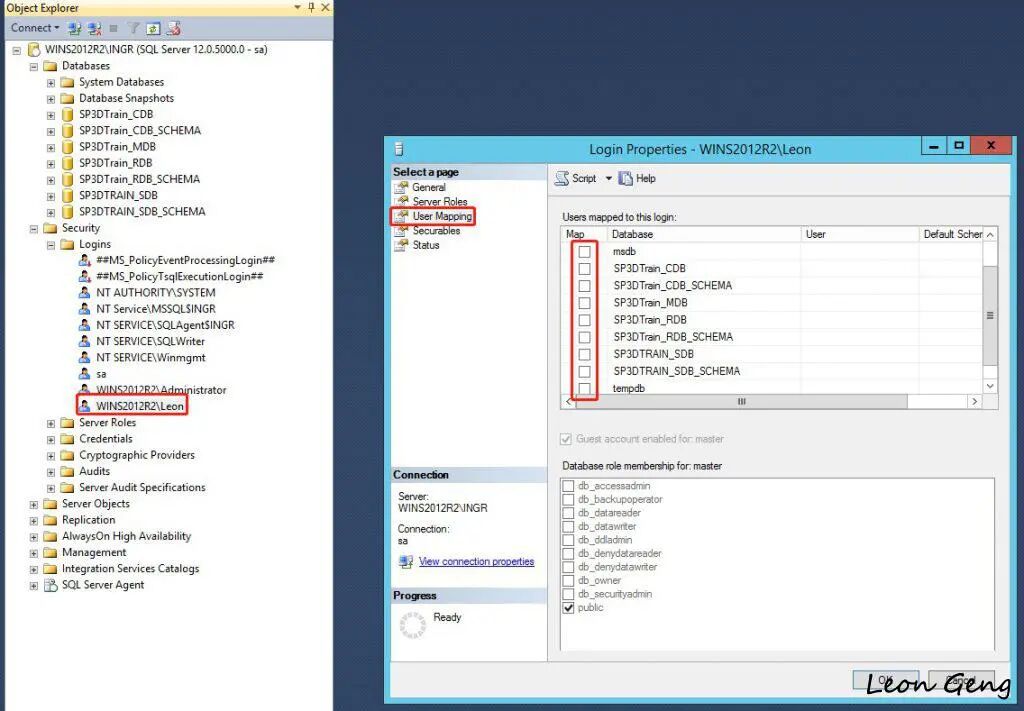Toggle the public role membership checkbox
1024x711 pixels.
[x=568, y=608]
